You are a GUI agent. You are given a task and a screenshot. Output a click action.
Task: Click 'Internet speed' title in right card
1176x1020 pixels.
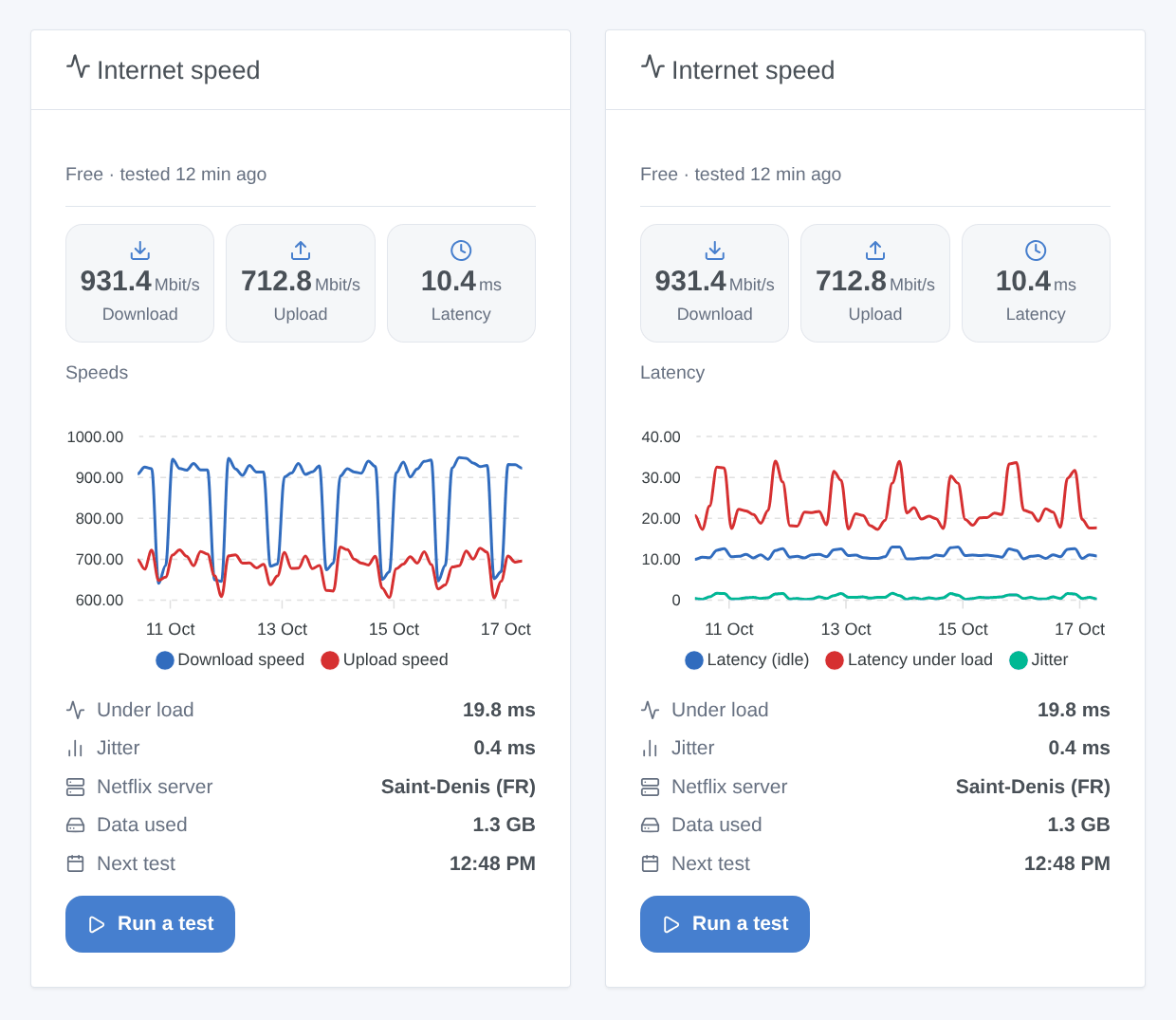(753, 70)
